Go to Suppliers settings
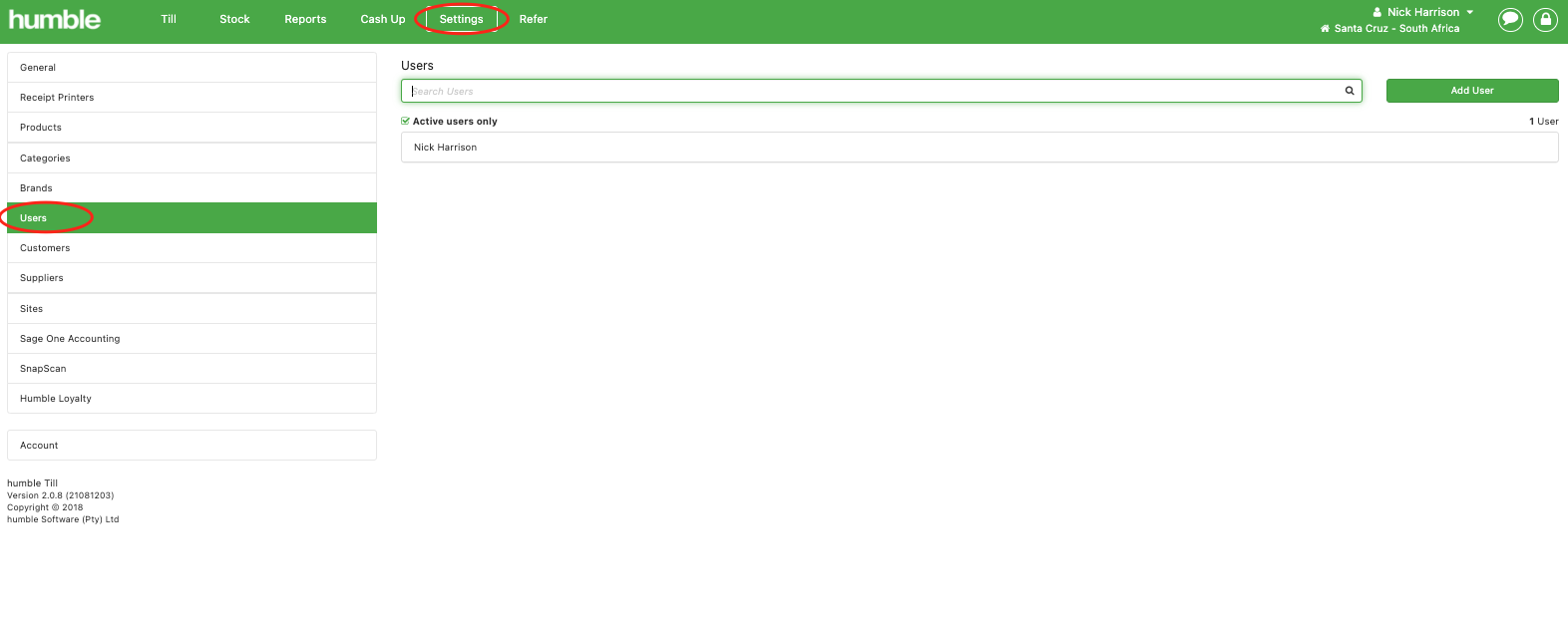 click(192, 278)
